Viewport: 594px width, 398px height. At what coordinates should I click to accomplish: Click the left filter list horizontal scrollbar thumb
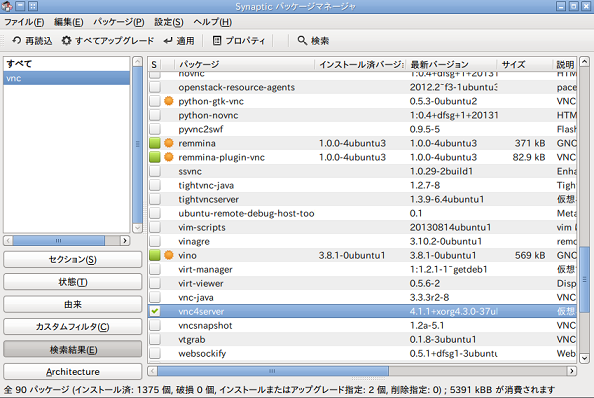pos(59,240)
